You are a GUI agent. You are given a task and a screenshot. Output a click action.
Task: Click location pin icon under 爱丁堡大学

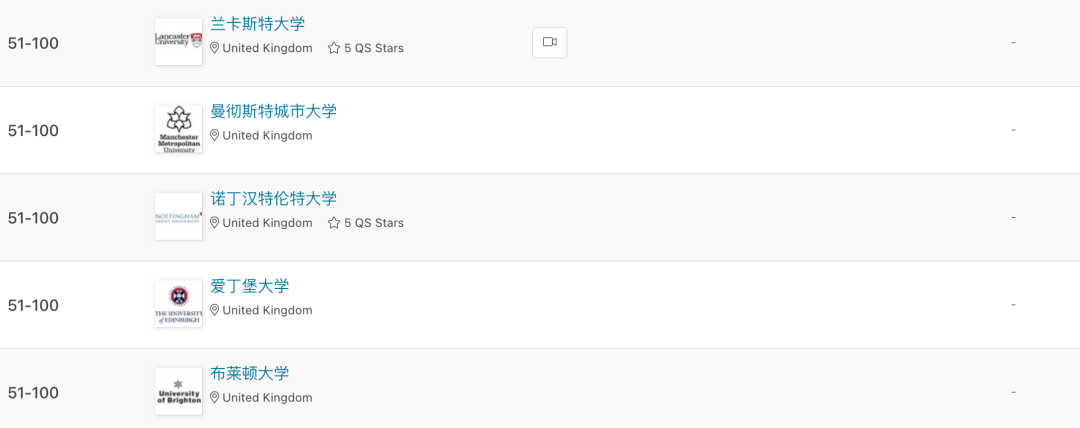click(214, 310)
